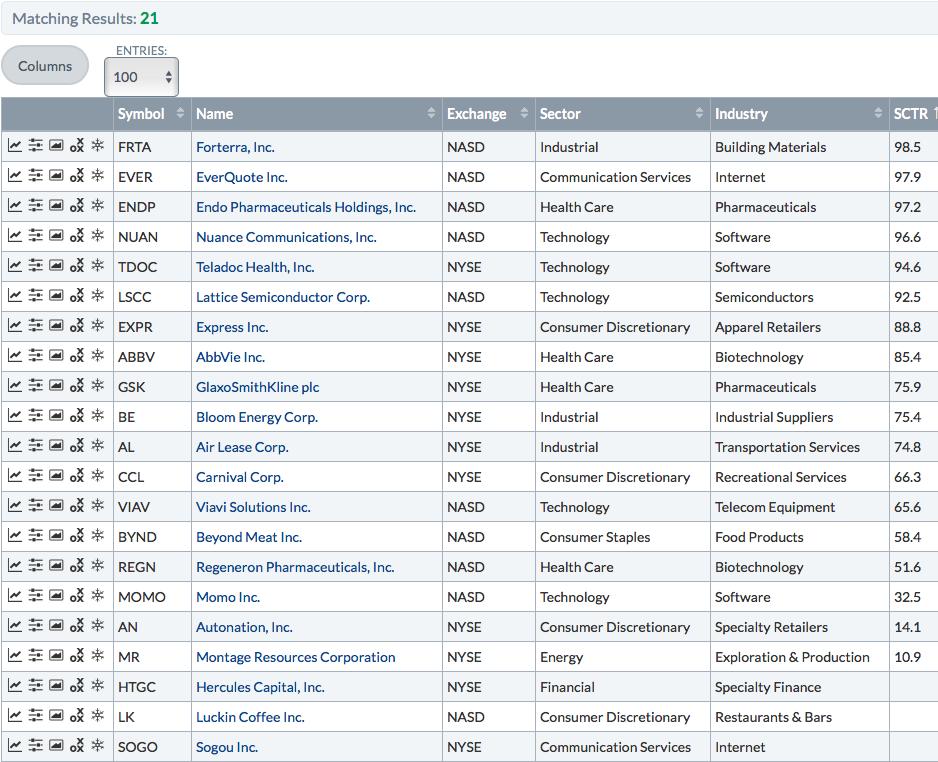Click the sliders icon in the EVER row
938x762 pixels.
click(36, 176)
